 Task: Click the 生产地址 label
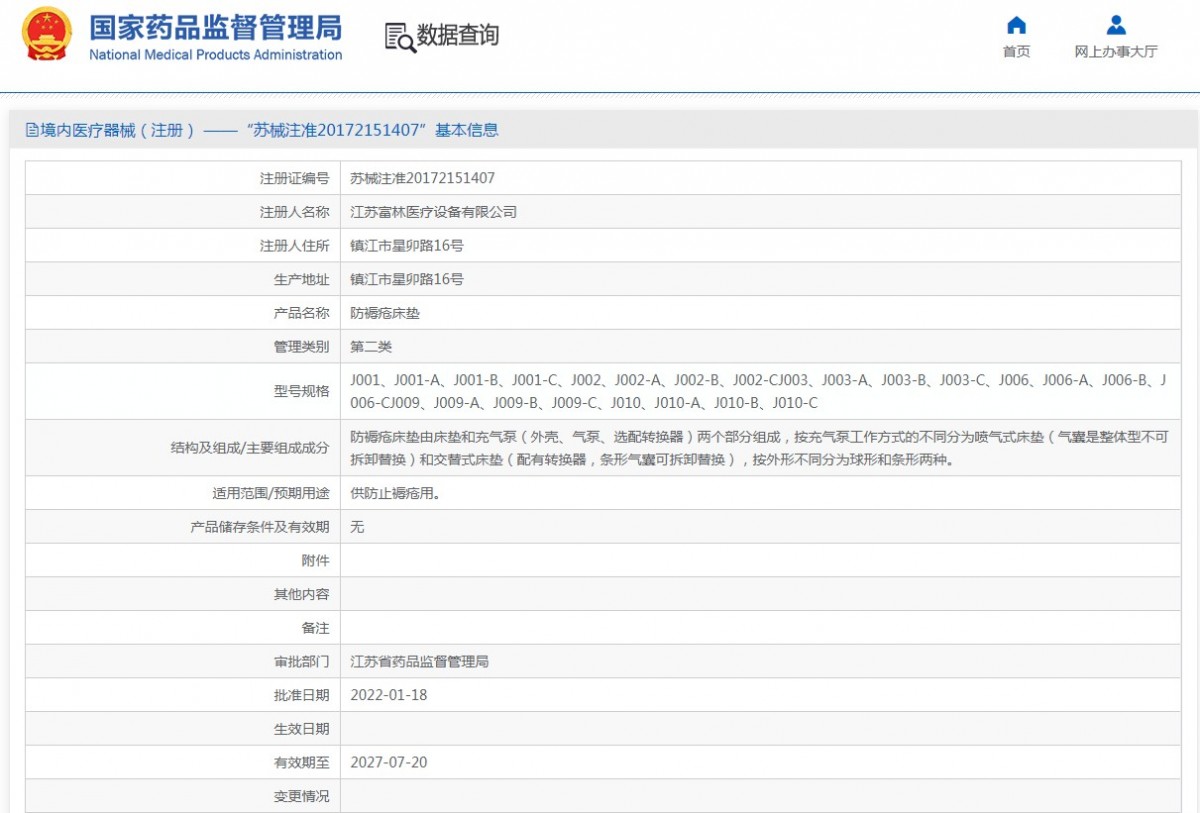[301, 280]
